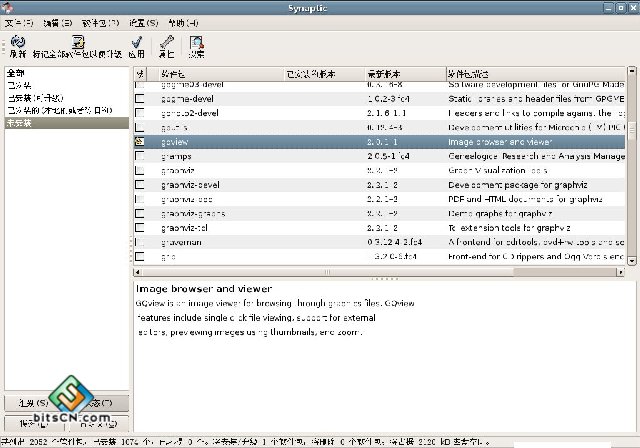Select the graphviz-devel package name
The height and width of the screenshot is (448, 640).
point(190,185)
